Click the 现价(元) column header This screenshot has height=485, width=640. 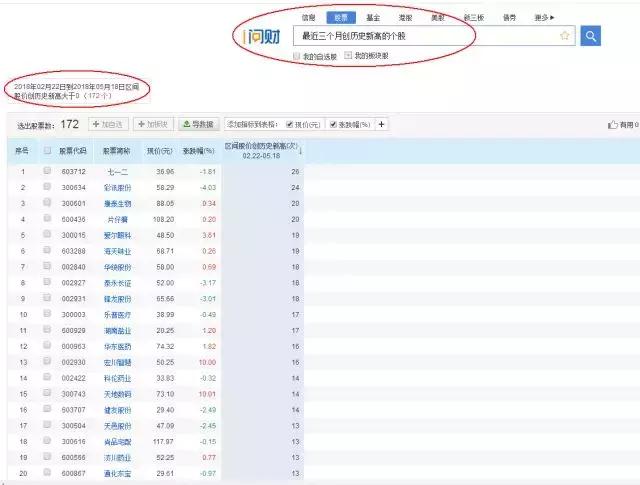click(160, 151)
